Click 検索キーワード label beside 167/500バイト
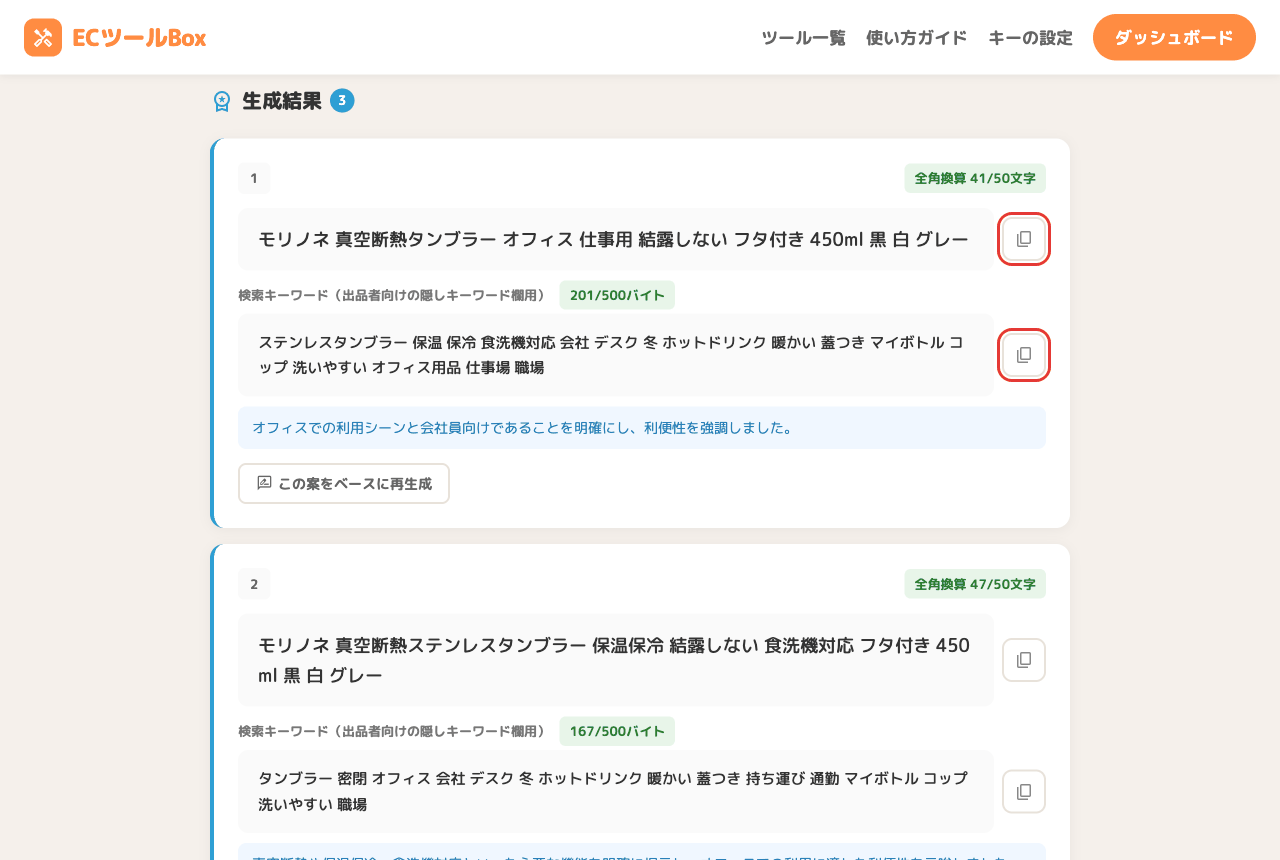1280x860 pixels. (x=392, y=731)
